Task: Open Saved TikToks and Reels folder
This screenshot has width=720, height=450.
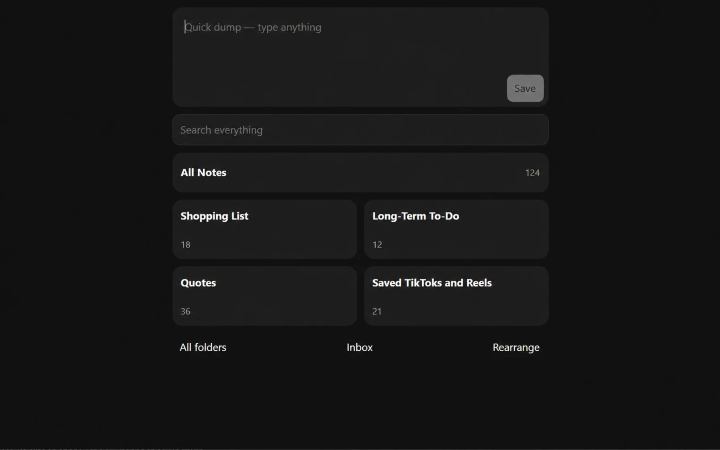Action: click(x=456, y=296)
